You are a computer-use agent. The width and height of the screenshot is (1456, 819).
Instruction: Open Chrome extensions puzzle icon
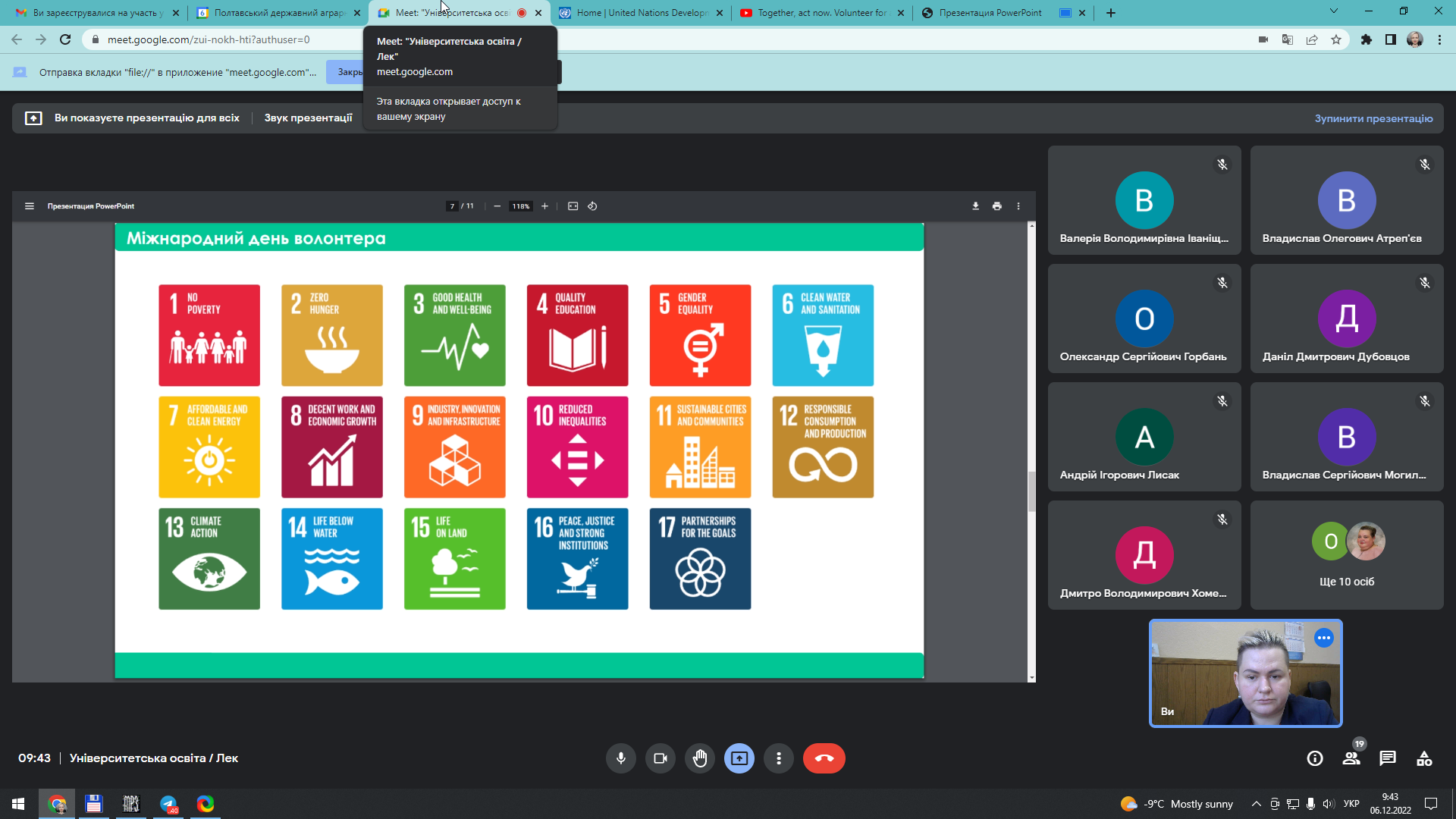(x=1367, y=39)
